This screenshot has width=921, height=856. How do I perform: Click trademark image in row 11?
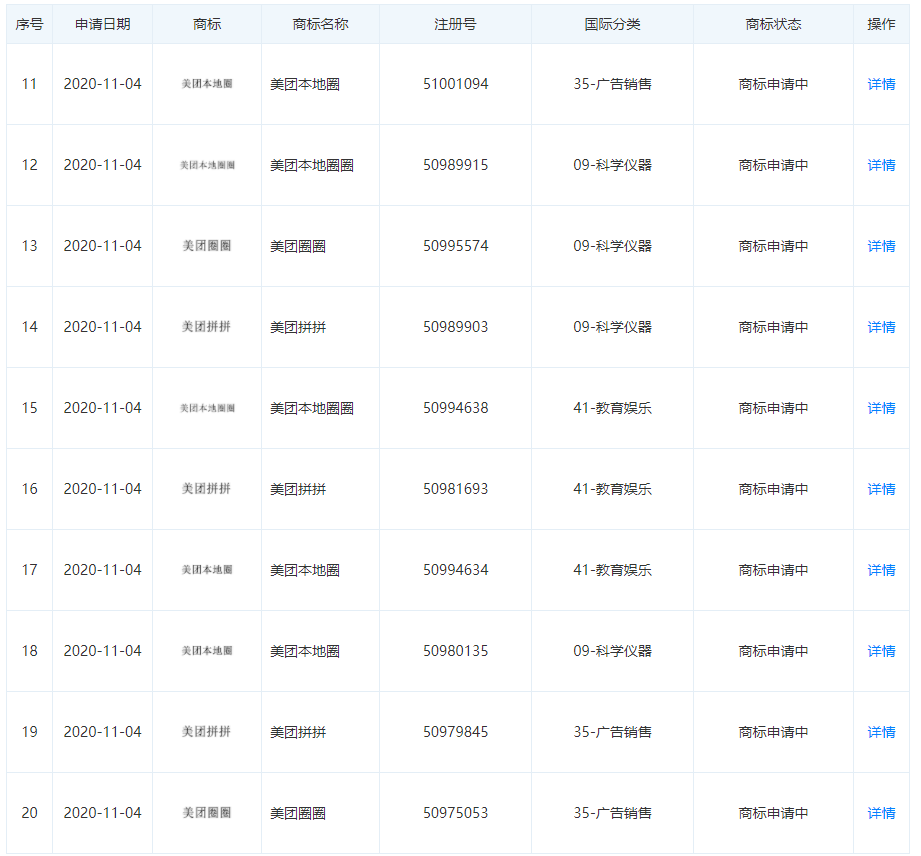point(207,84)
